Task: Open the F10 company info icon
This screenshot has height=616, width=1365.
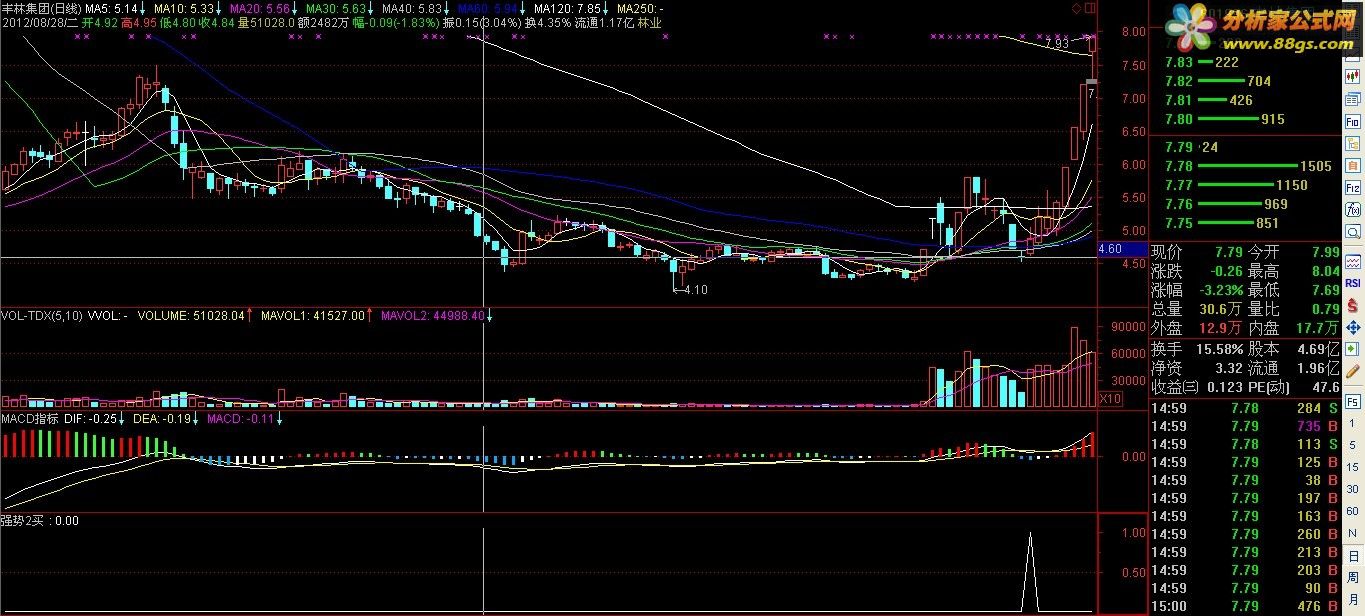Action: 1353,120
